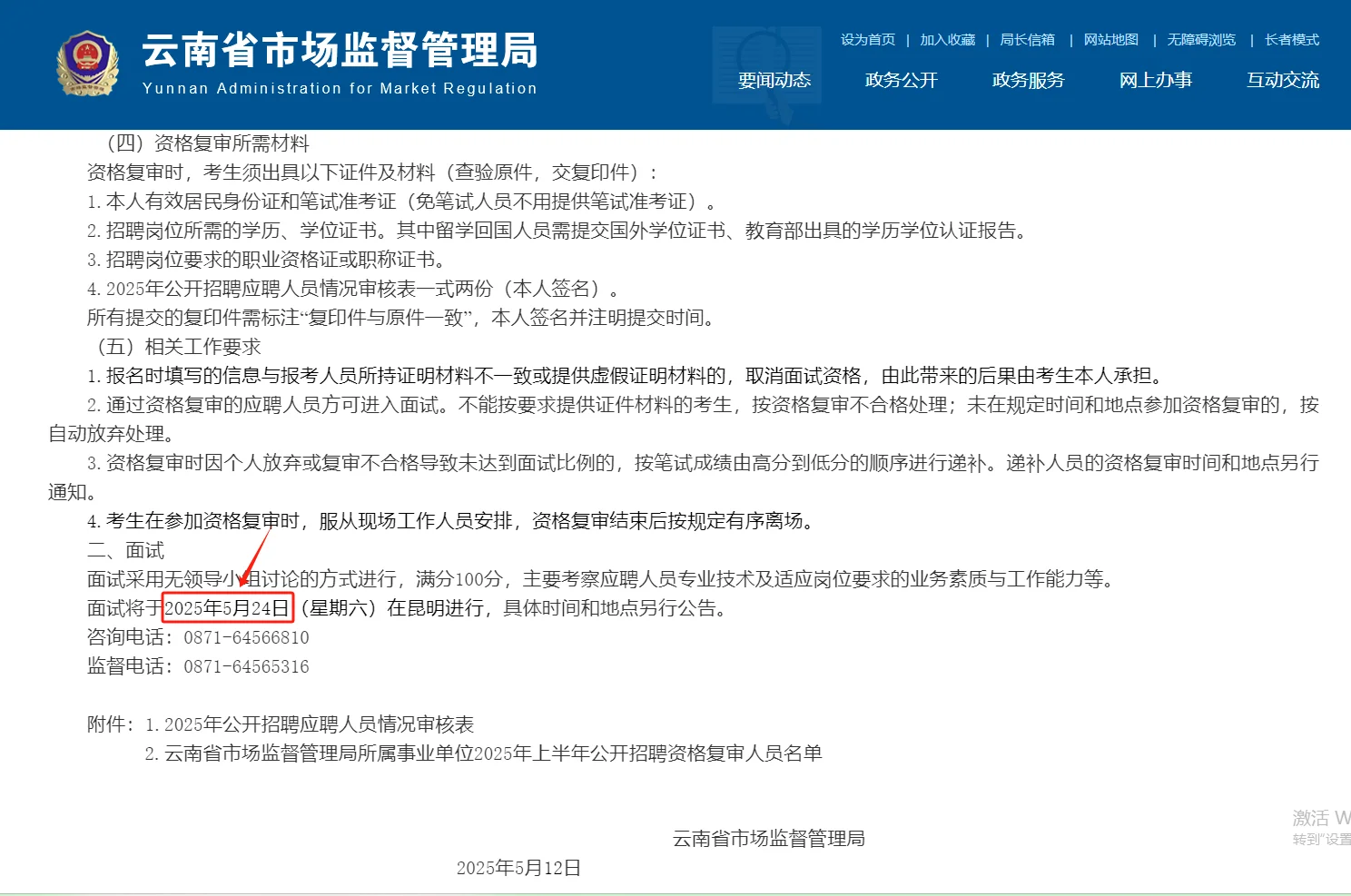Viewport: 1351px width, 896px height.
Task: Open 互动交流 navigation menu
Action: (x=1283, y=80)
